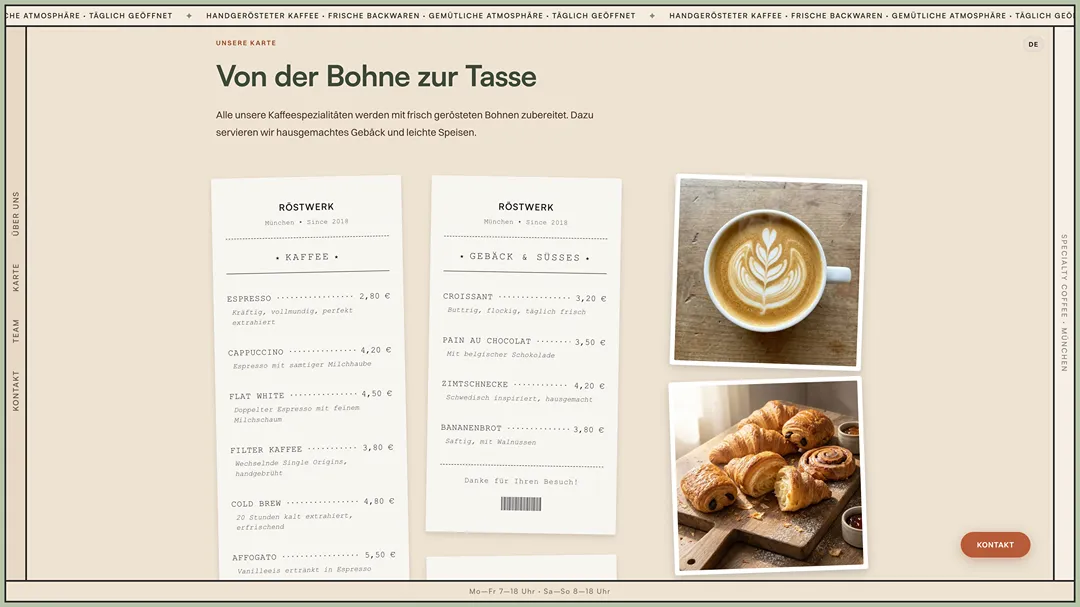The height and width of the screenshot is (607, 1080).
Task: Click the BANANENBROT menu line
Action: tap(525, 428)
